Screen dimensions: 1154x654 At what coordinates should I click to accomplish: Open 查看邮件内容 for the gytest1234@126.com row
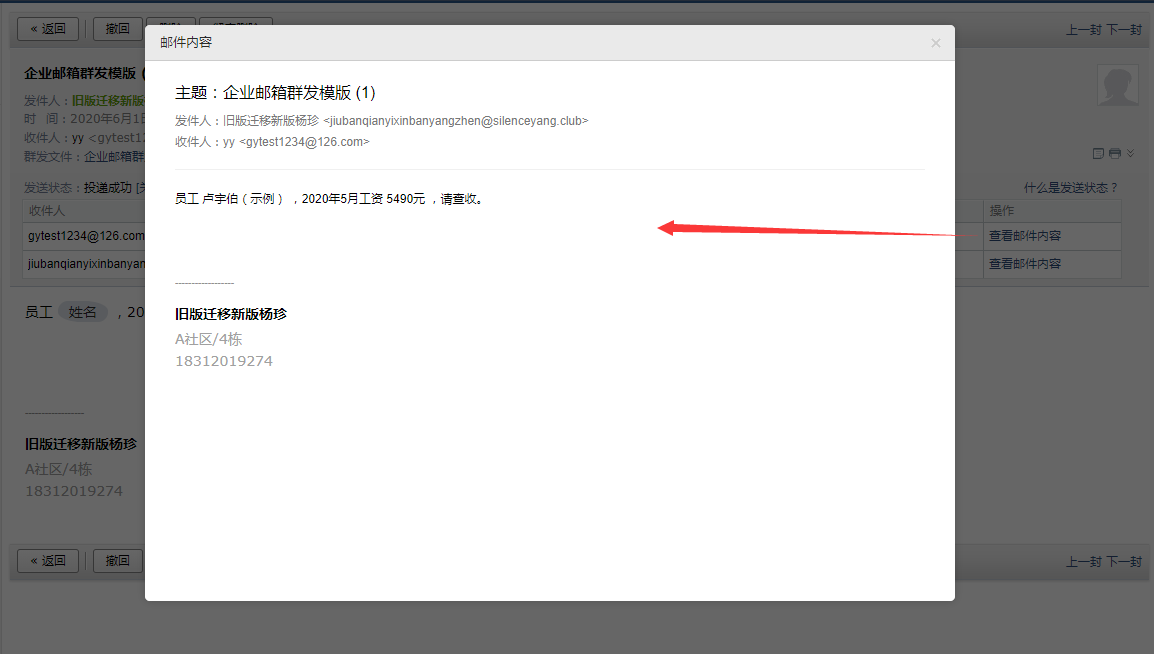(x=1024, y=235)
